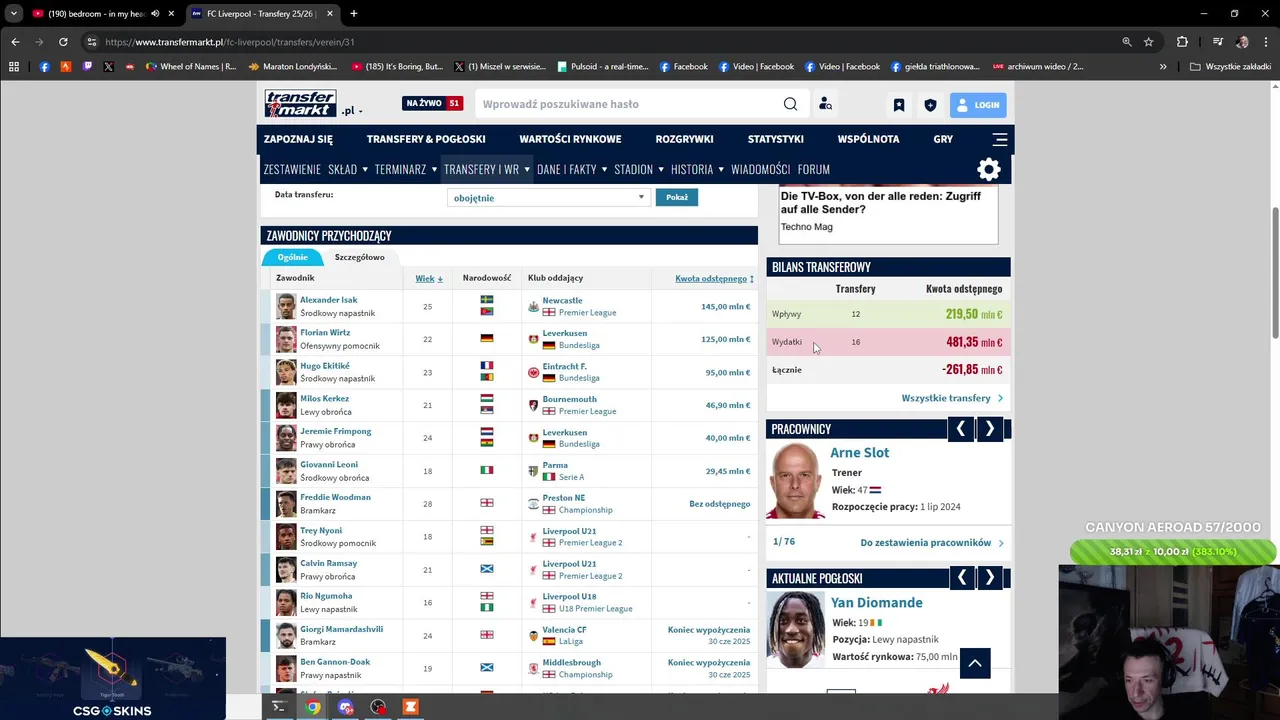
Task: Click the Parma club crest
Action: (534, 471)
